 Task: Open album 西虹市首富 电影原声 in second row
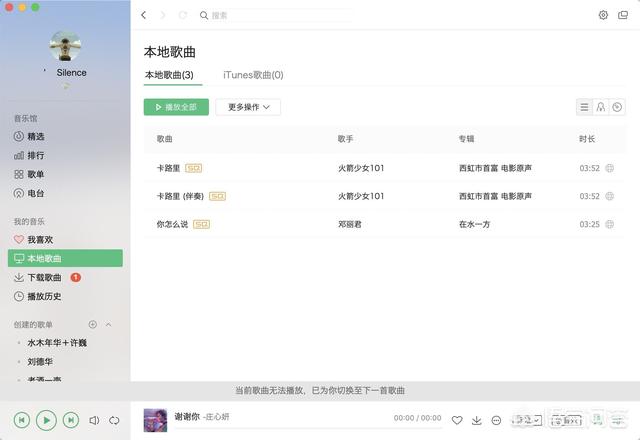tap(495, 196)
